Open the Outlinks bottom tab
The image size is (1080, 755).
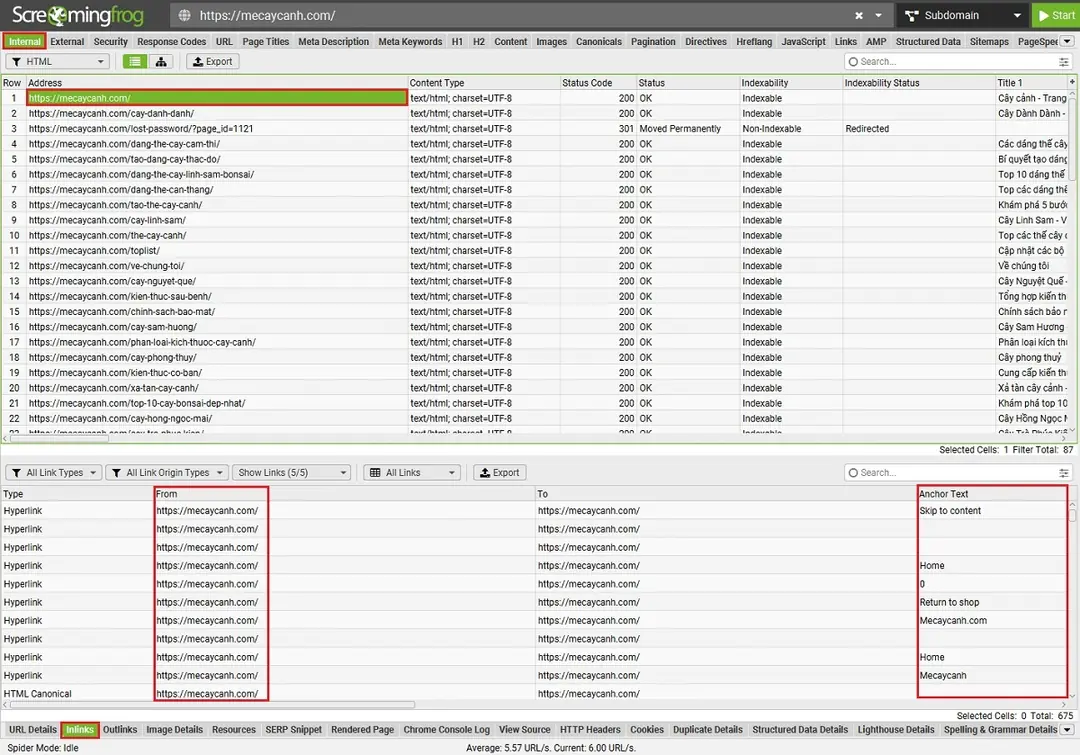[120, 730]
